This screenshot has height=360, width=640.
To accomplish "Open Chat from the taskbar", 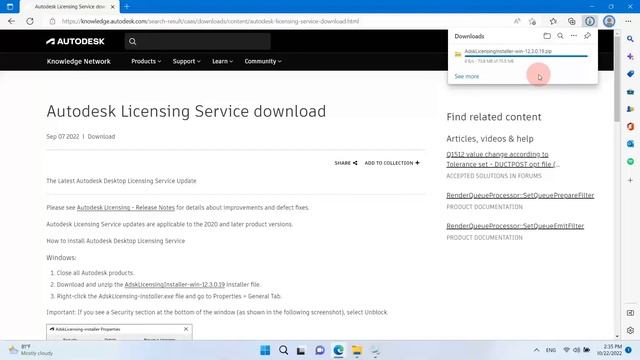I will point(320,350).
